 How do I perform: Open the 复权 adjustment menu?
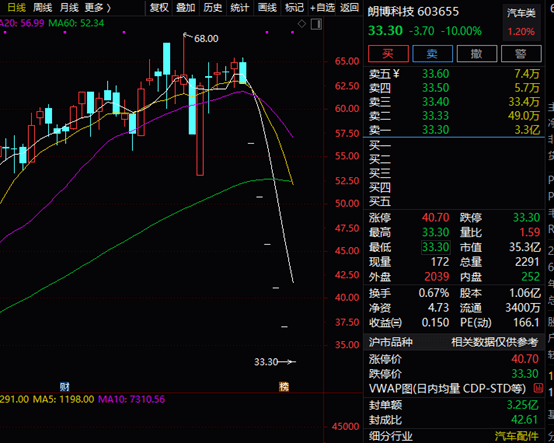tap(159, 7)
